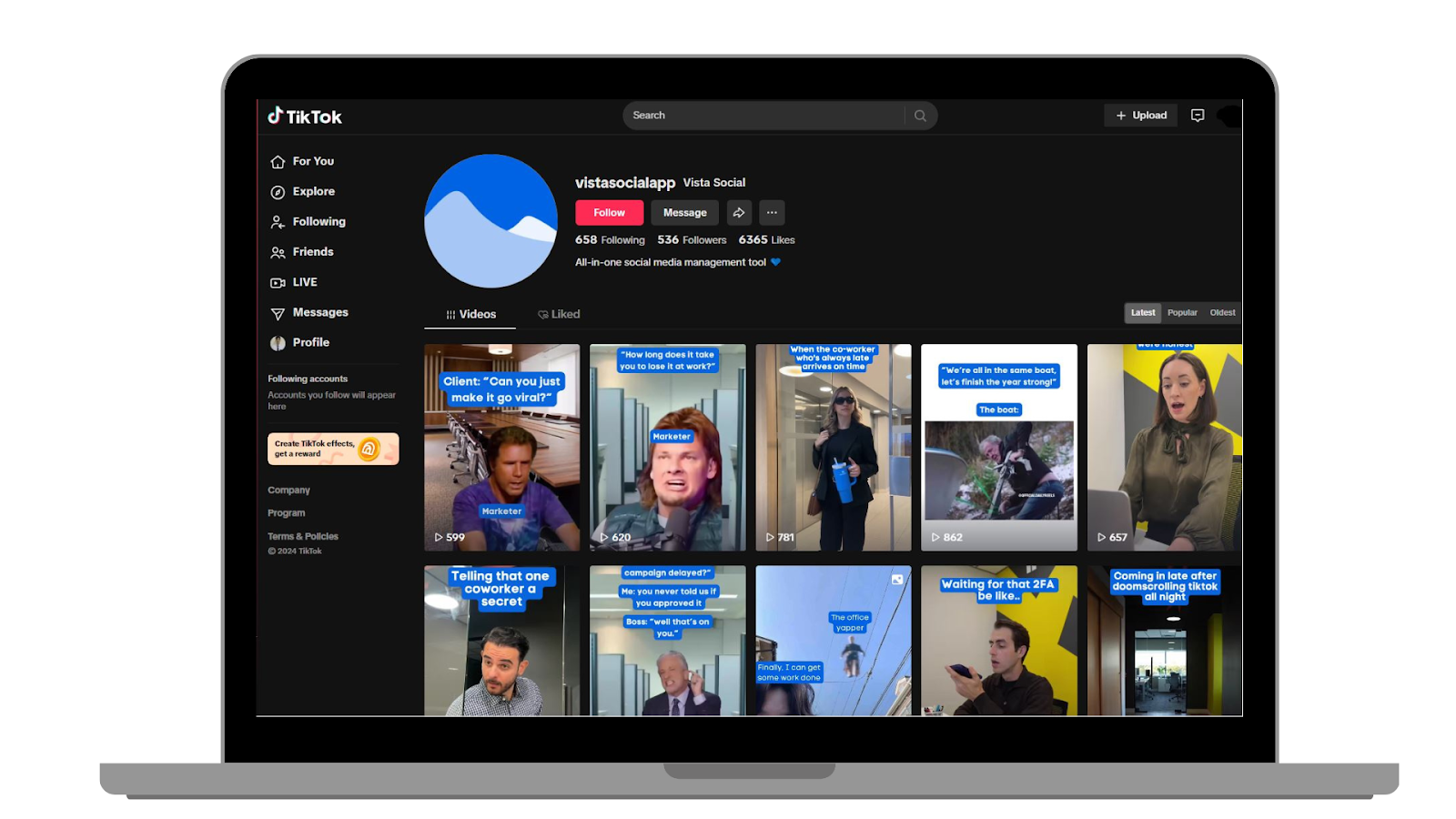Switch to the Videos tab
The height and width of the screenshot is (819, 1456).
point(470,314)
